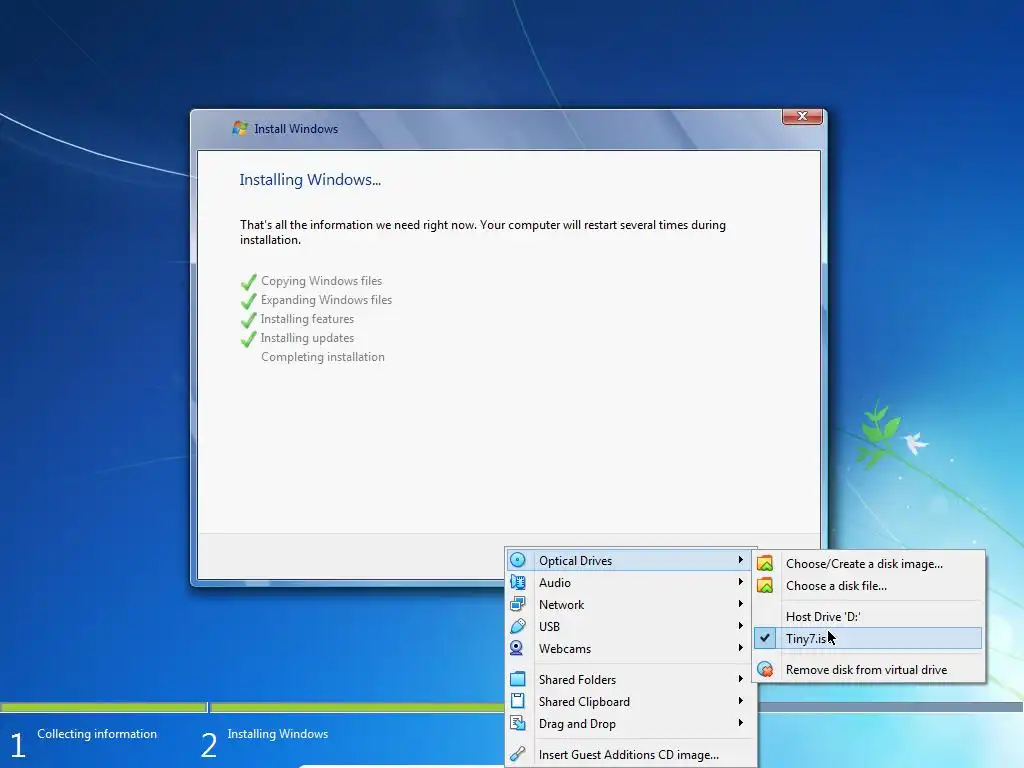The height and width of the screenshot is (768, 1024).
Task: Close the Install Windows dialog
Action: click(802, 116)
